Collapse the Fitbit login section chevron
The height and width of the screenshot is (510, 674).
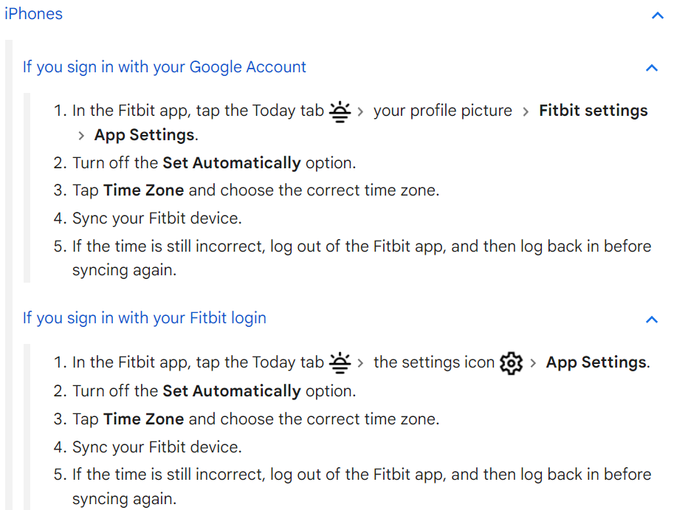(652, 320)
